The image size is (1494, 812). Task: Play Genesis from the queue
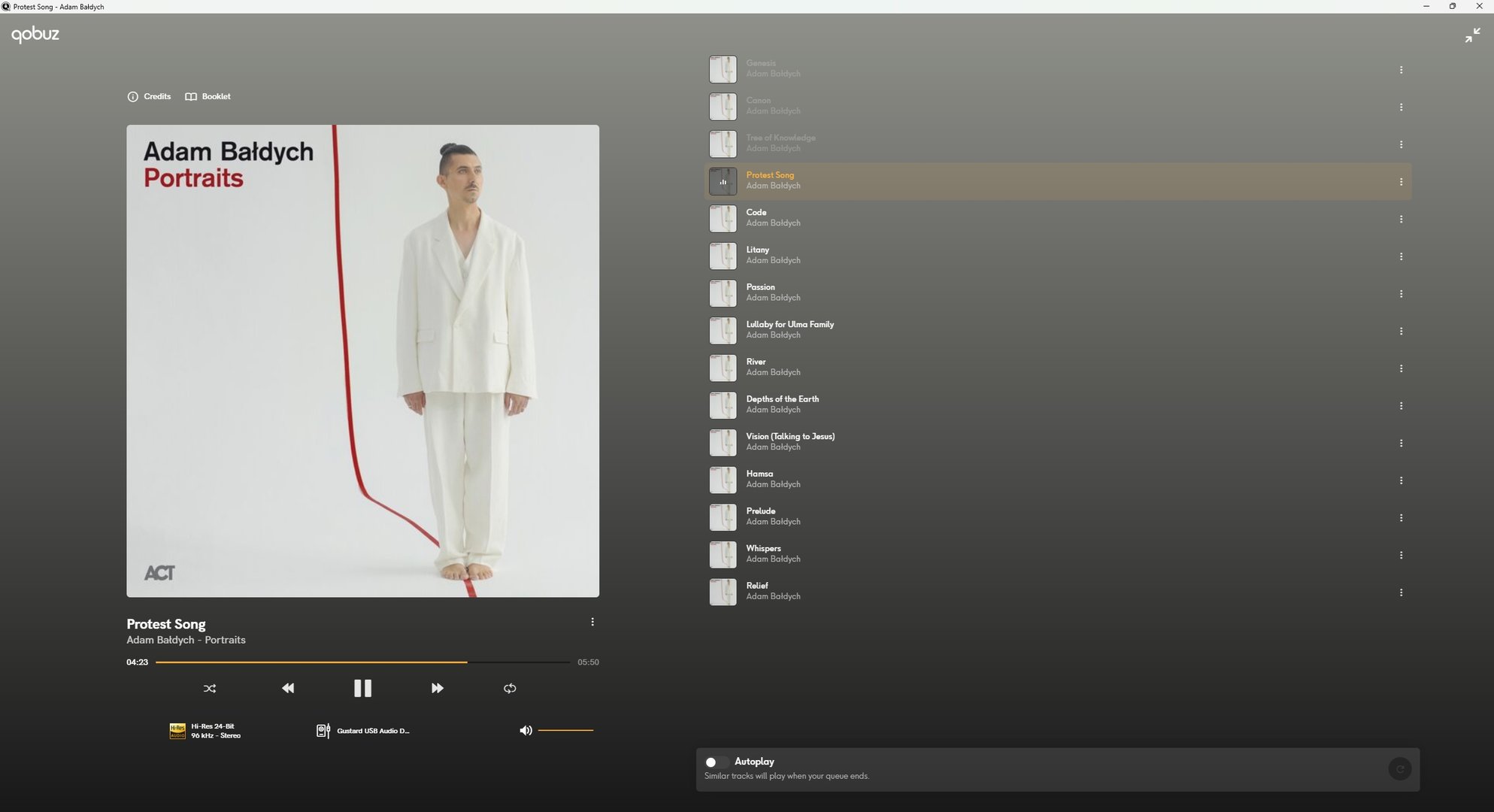(1057, 69)
